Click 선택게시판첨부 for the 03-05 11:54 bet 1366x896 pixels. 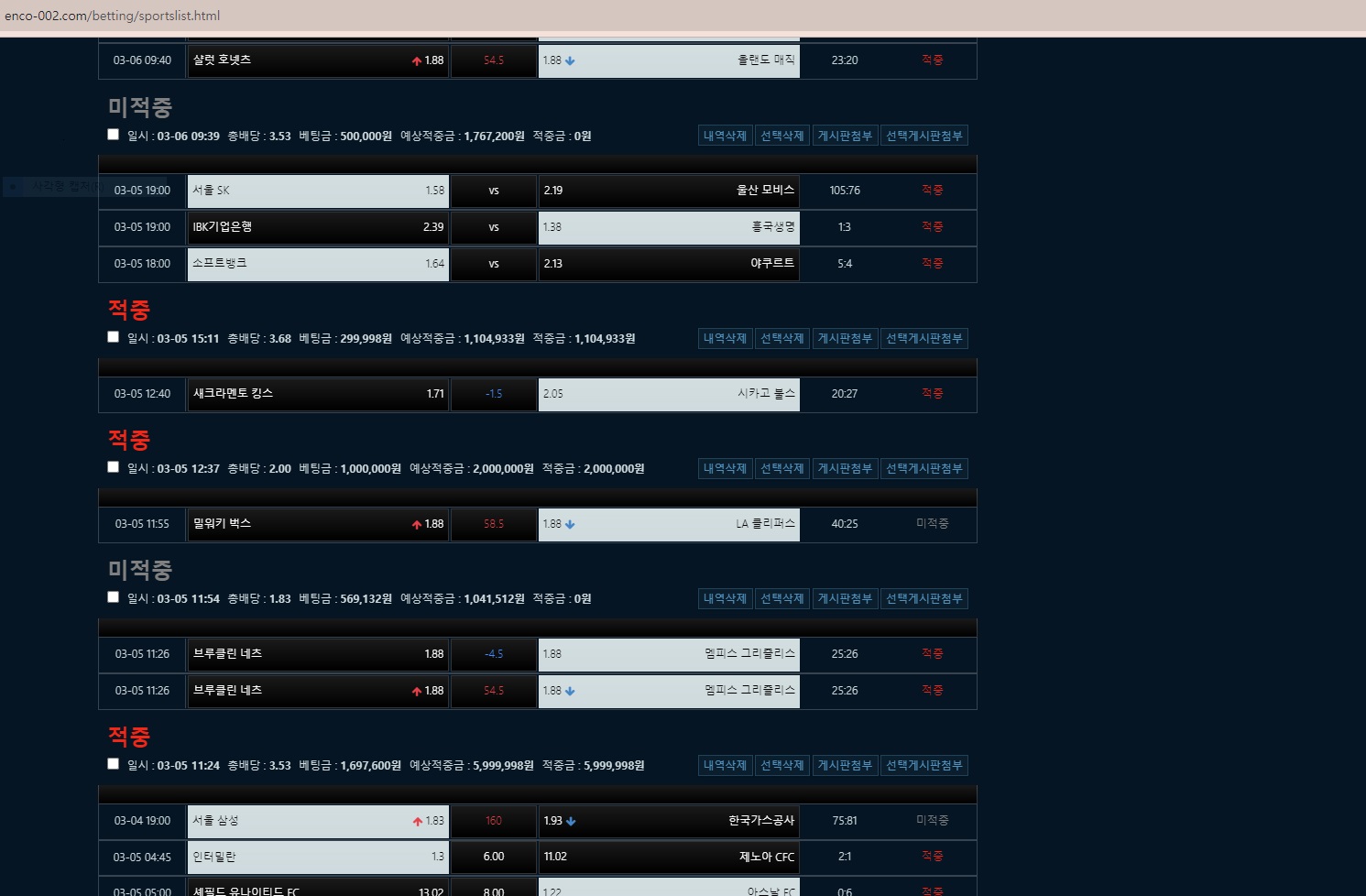click(x=923, y=599)
